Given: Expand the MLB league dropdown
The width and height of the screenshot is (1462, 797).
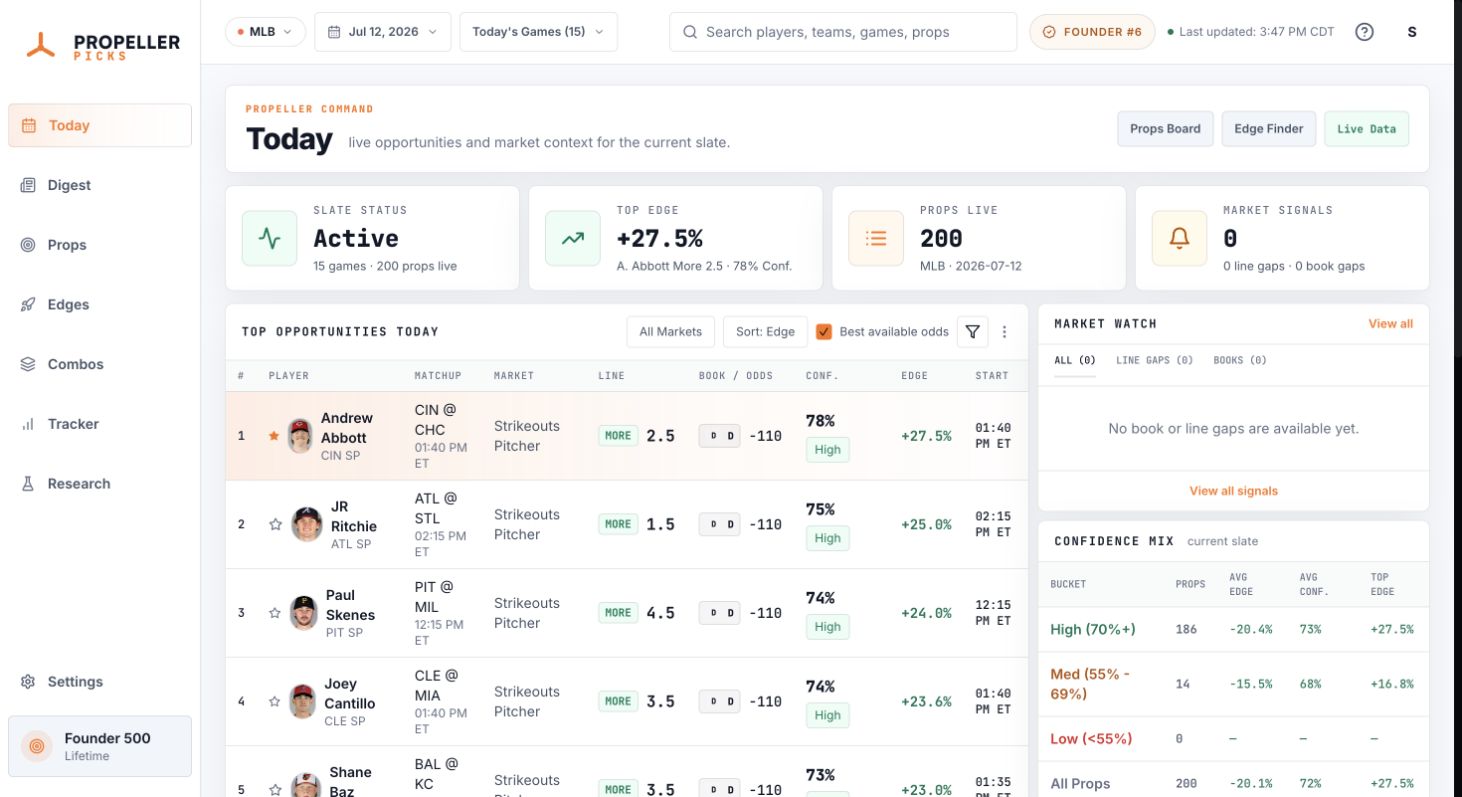Looking at the screenshot, I should (265, 32).
